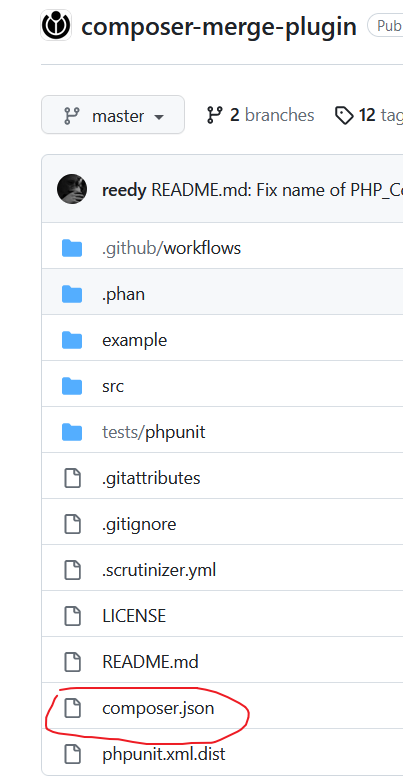Click the tests/phpunit folder icon

[72, 432]
